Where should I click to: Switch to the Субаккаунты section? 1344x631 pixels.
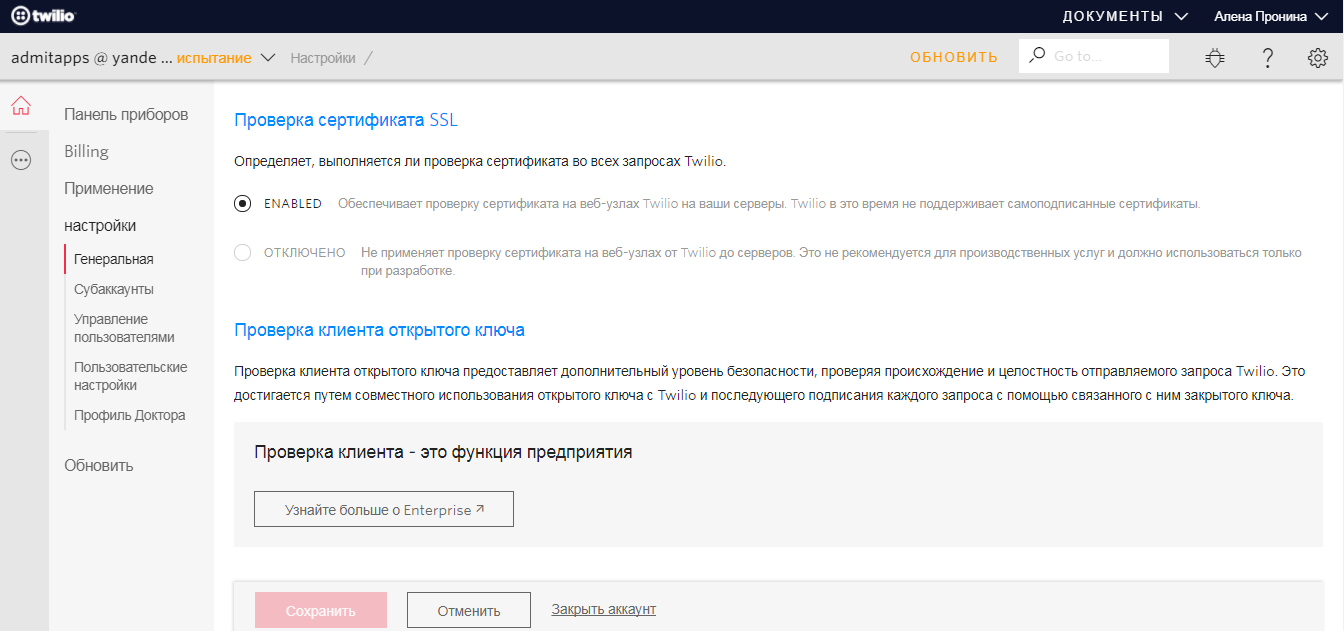(113, 288)
